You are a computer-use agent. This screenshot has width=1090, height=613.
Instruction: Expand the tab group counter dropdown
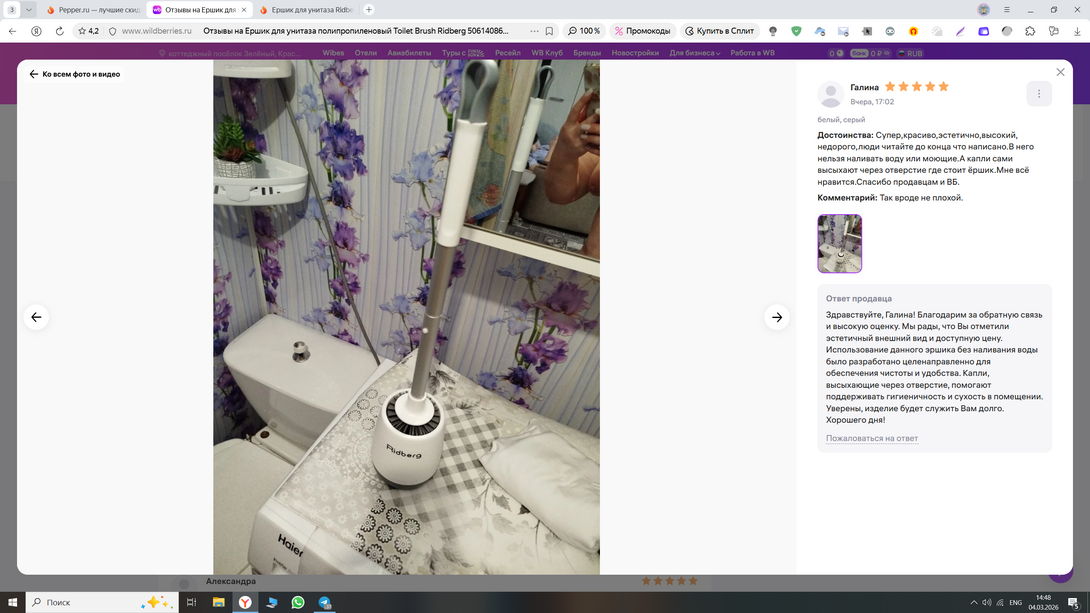29,10
